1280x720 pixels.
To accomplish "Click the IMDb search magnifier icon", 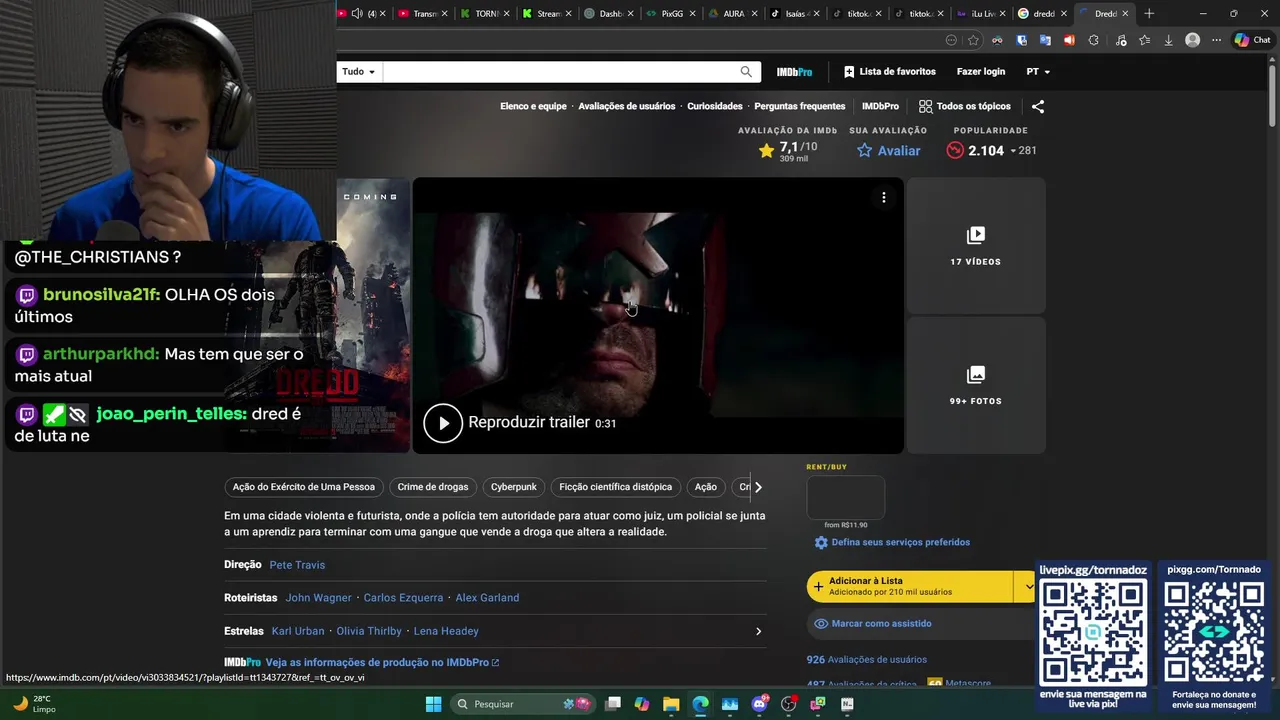I will coord(746,72).
